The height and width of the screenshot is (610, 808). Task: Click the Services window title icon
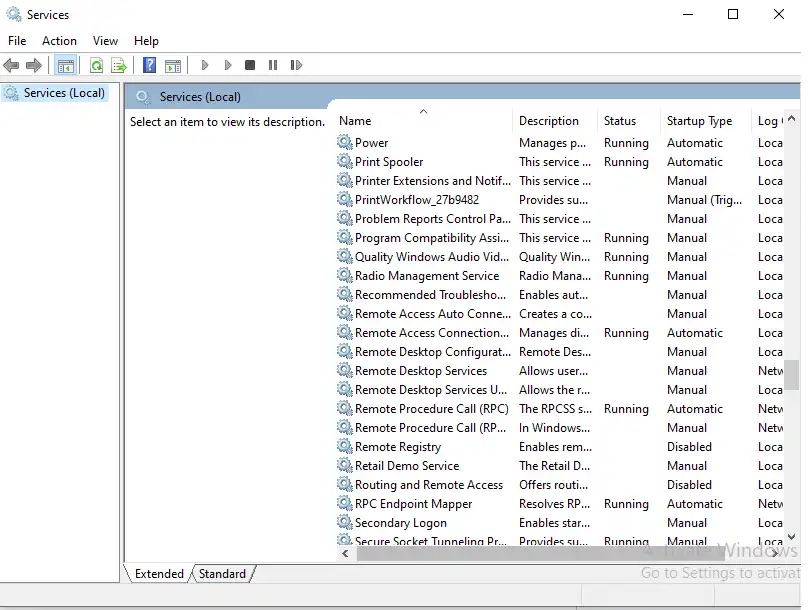coord(14,14)
